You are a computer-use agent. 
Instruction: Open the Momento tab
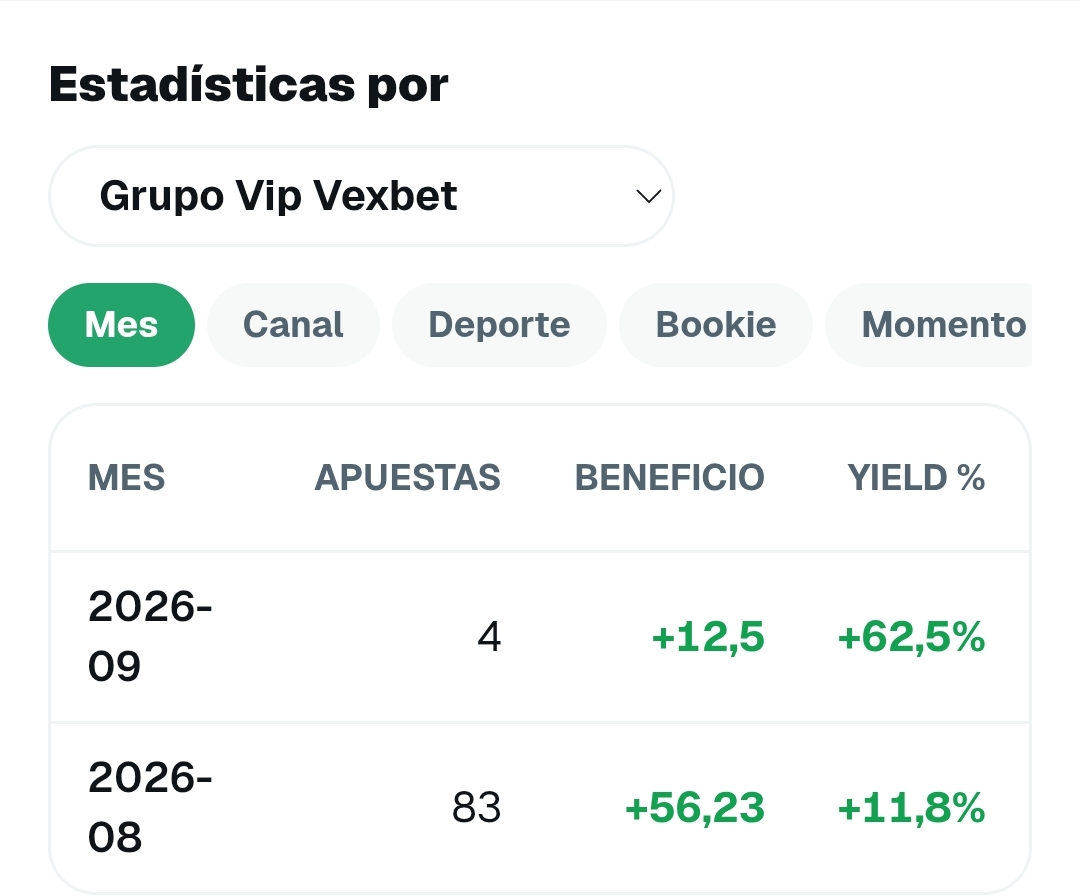[928, 325]
